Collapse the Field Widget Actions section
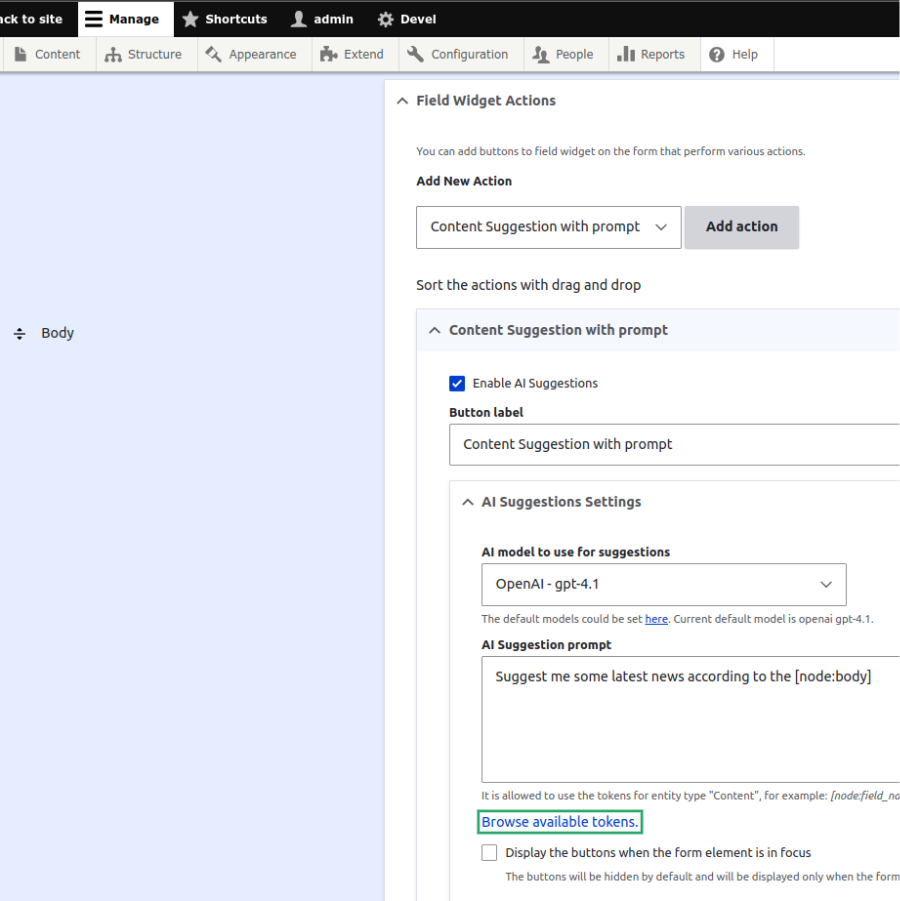Image resolution: width=900 pixels, height=901 pixels. point(402,100)
